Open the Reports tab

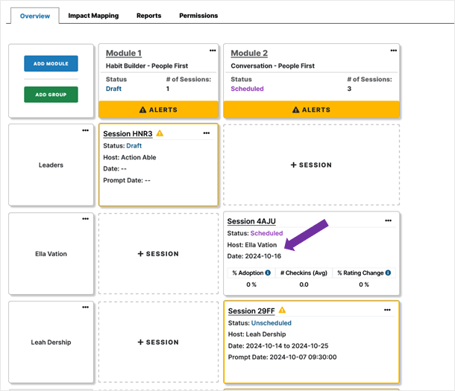pyautogui.click(x=149, y=16)
